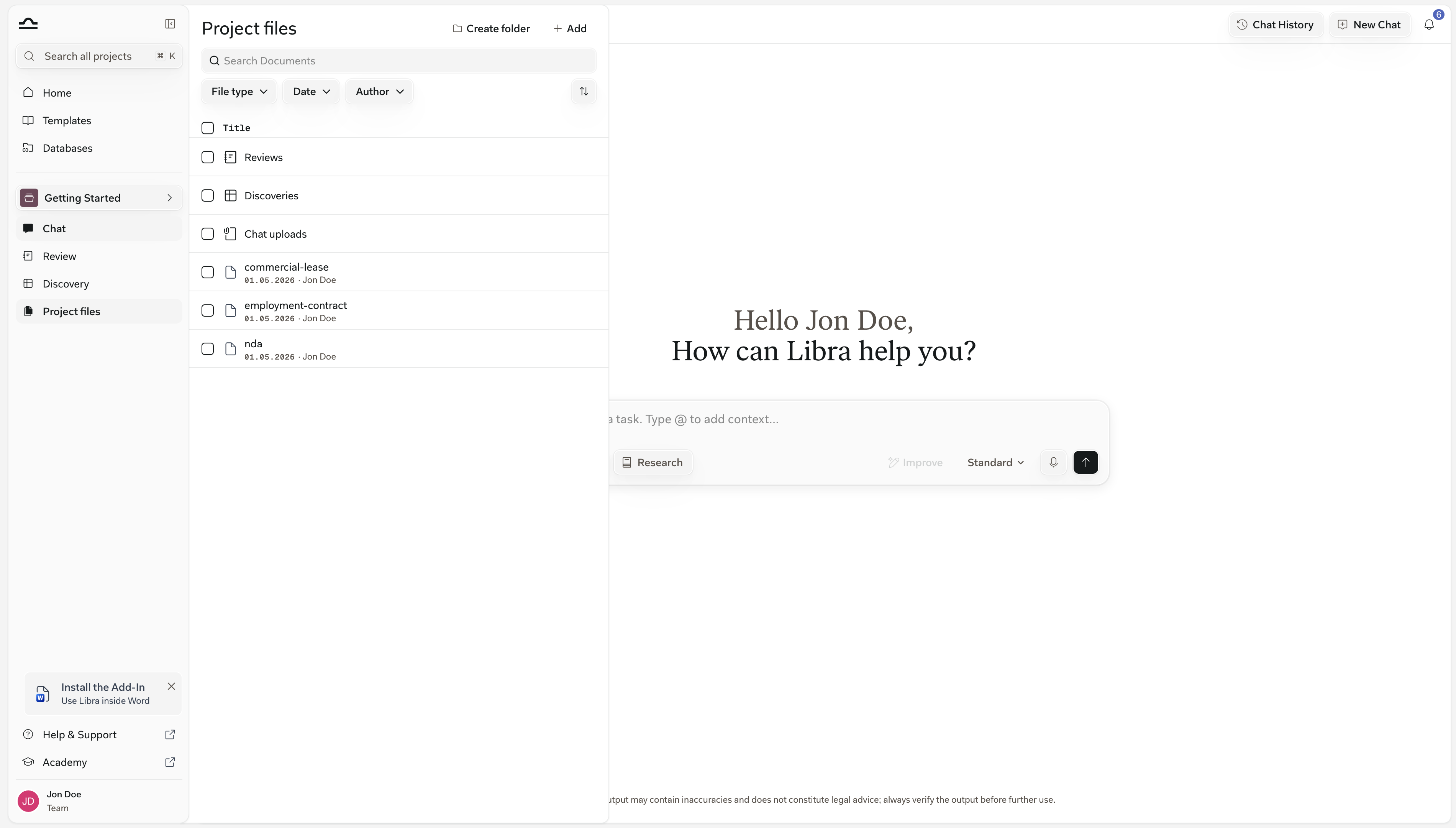This screenshot has height=828, width=1456.
Task: Open the Academy external link icon
Action: click(x=170, y=762)
